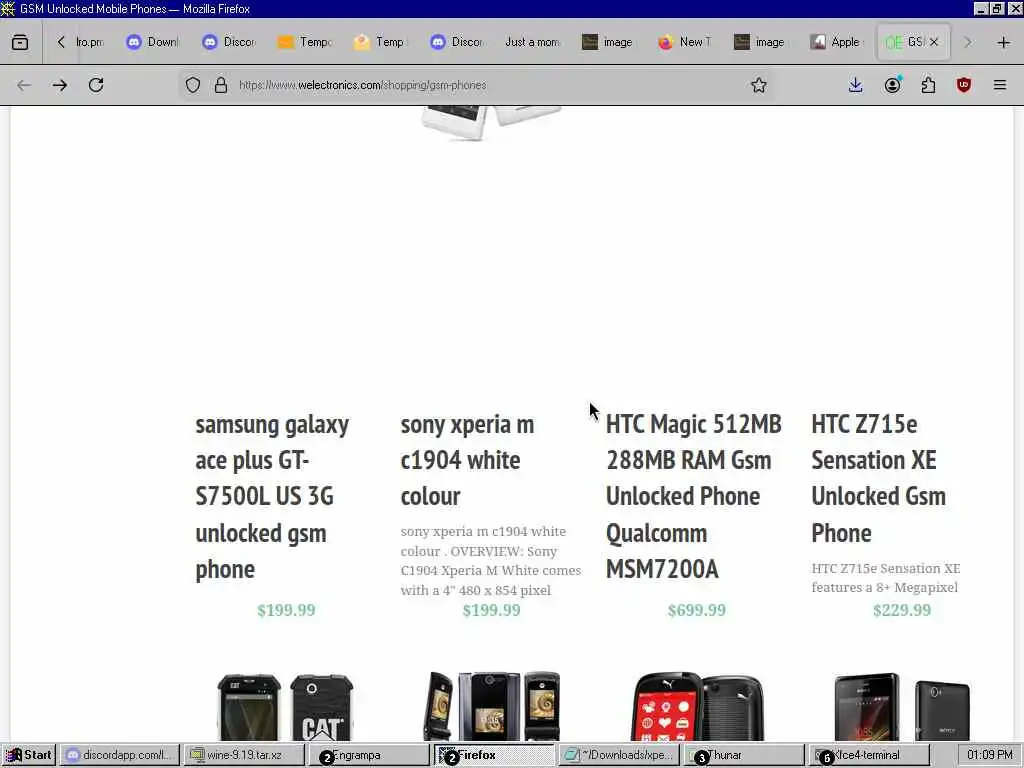Open the tracking protection shield icon
The width and height of the screenshot is (1024, 768).
click(193, 85)
